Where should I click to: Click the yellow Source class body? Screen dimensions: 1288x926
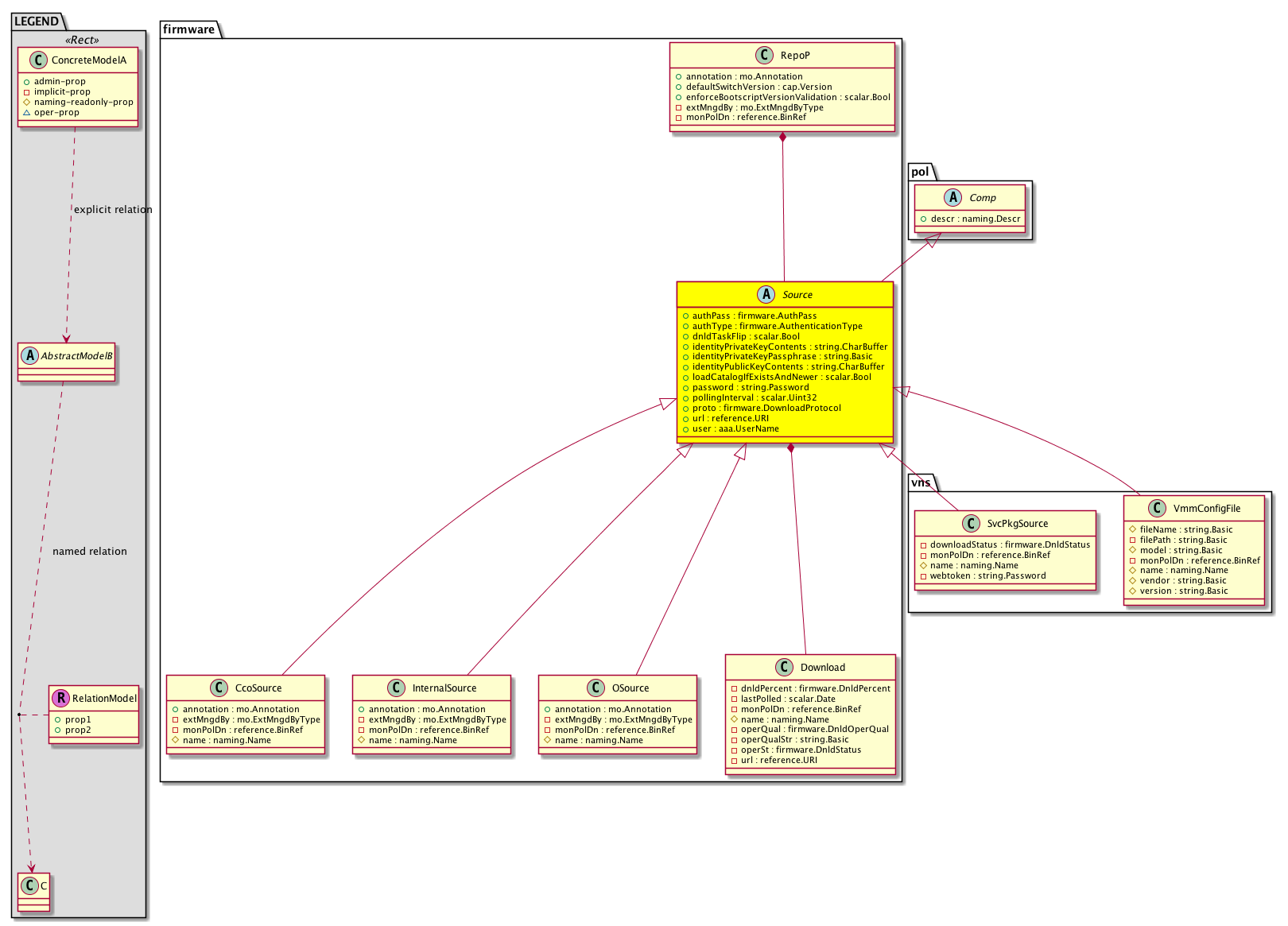785,372
